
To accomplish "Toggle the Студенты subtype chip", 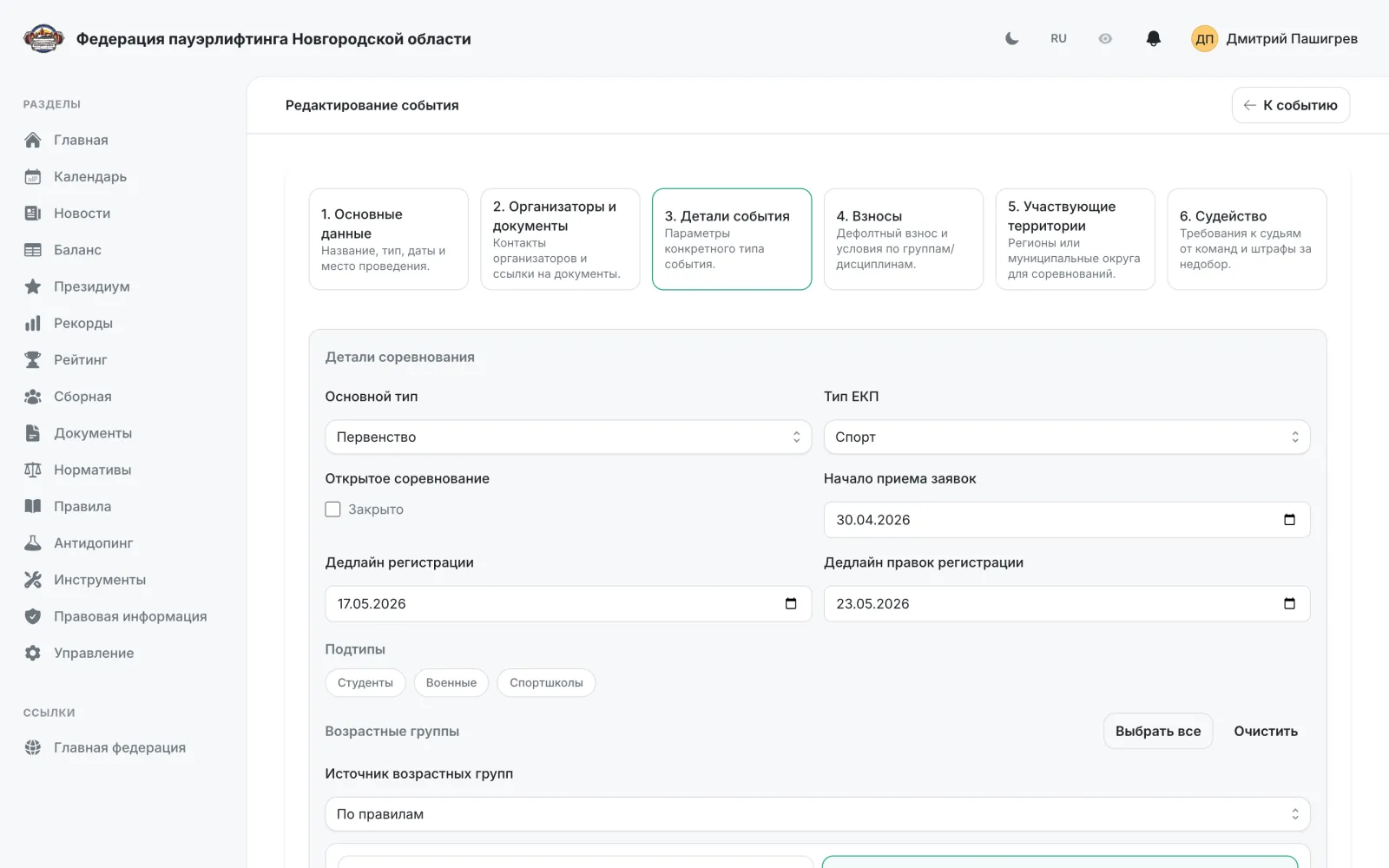I will (365, 683).
